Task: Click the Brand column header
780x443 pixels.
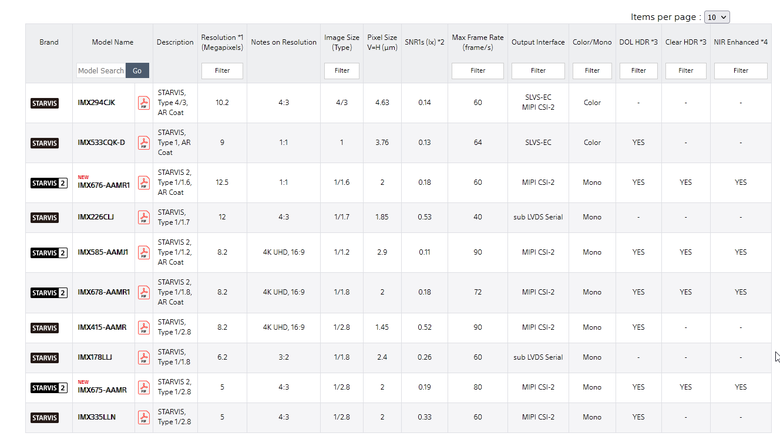Action: (49, 42)
